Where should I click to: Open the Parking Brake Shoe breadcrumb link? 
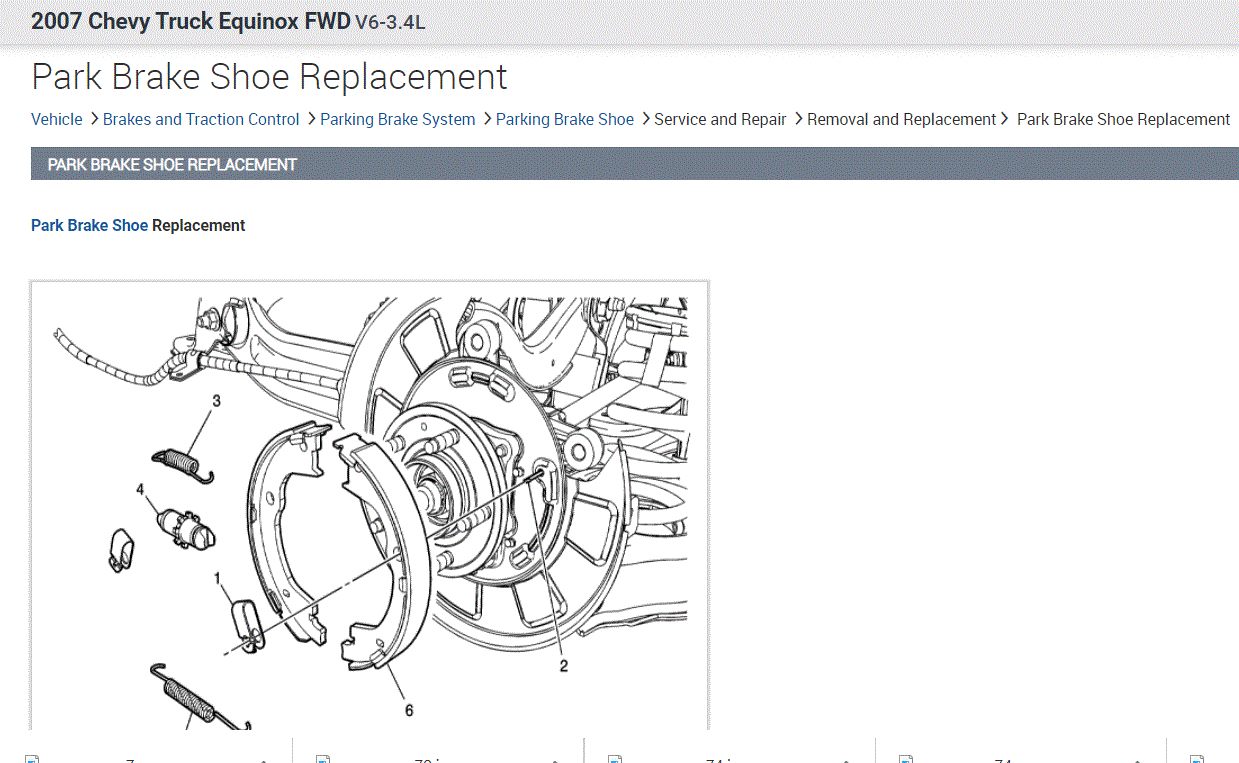point(565,119)
